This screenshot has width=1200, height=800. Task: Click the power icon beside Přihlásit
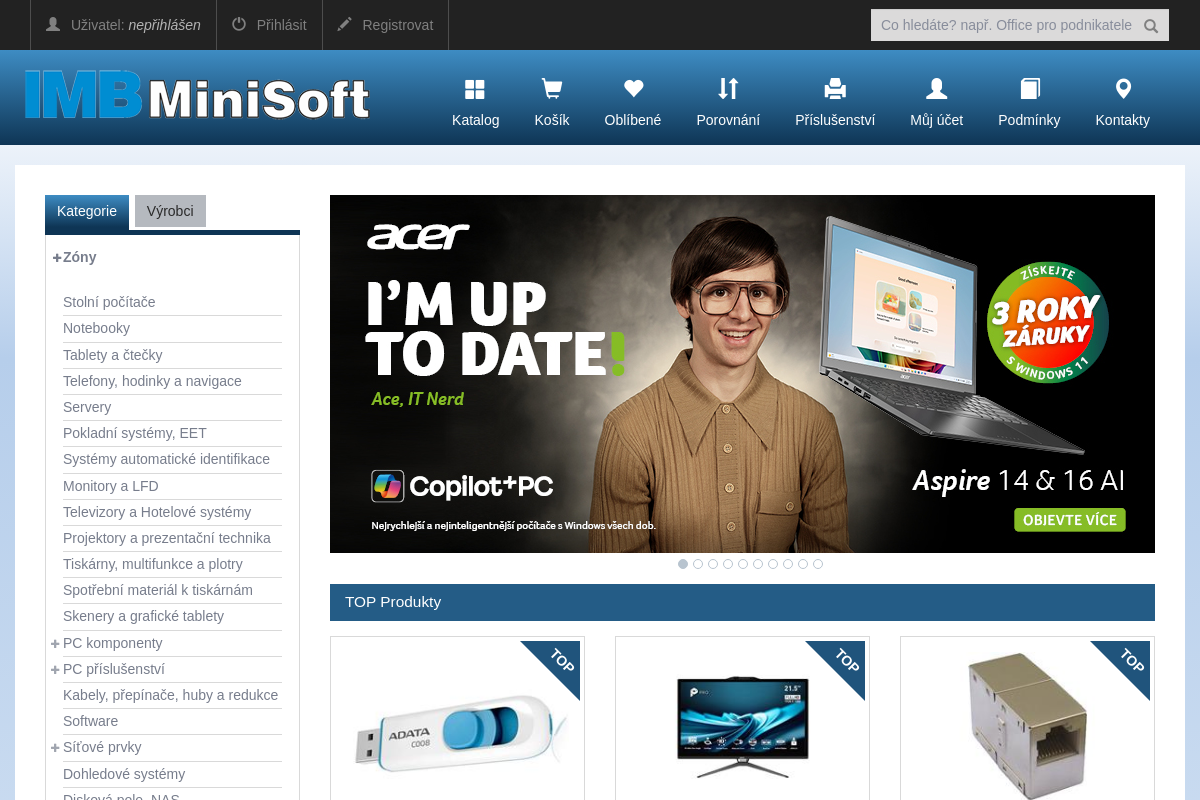pyautogui.click(x=239, y=24)
